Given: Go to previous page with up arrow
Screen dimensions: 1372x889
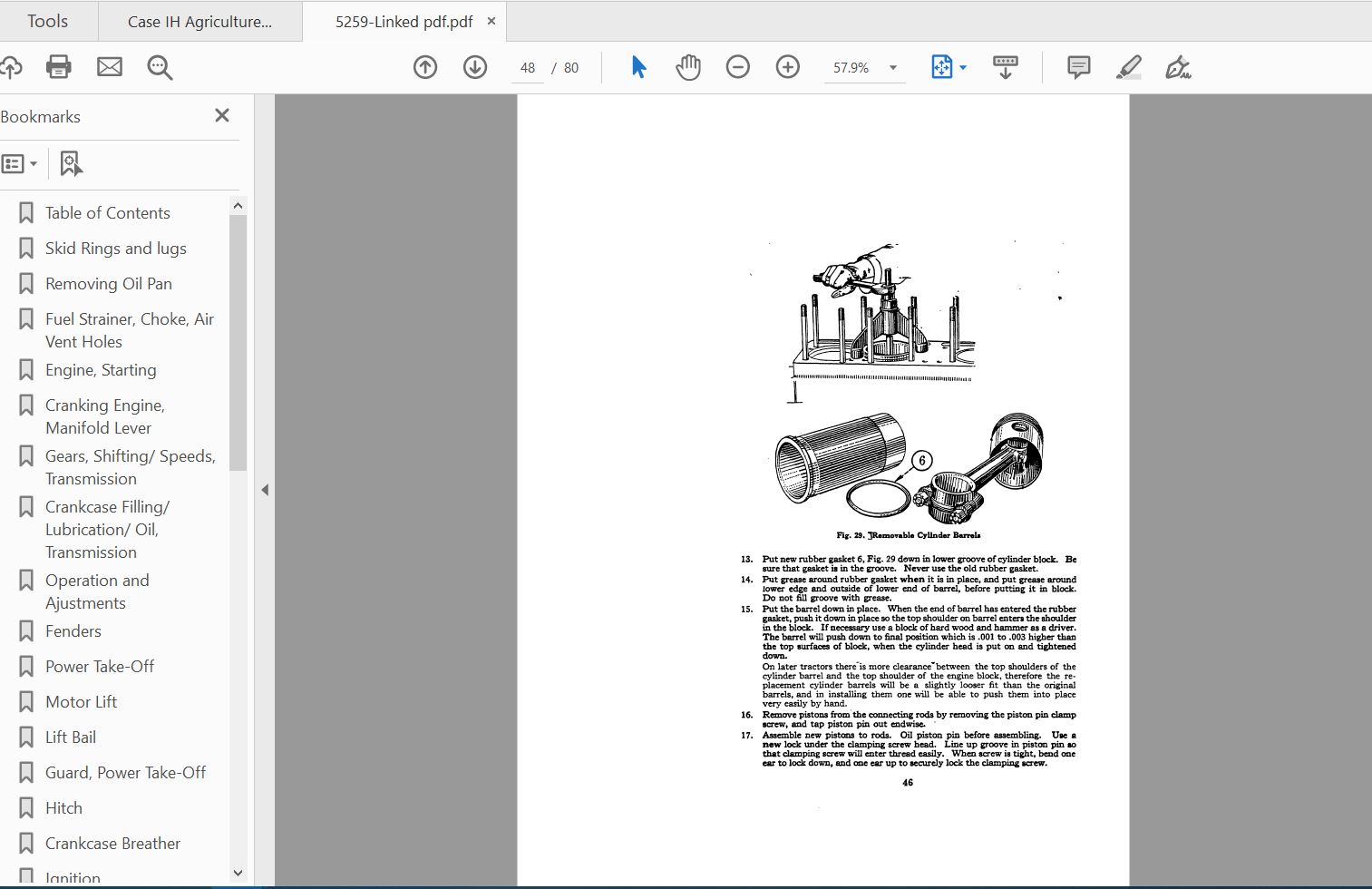Looking at the screenshot, I should pos(425,67).
